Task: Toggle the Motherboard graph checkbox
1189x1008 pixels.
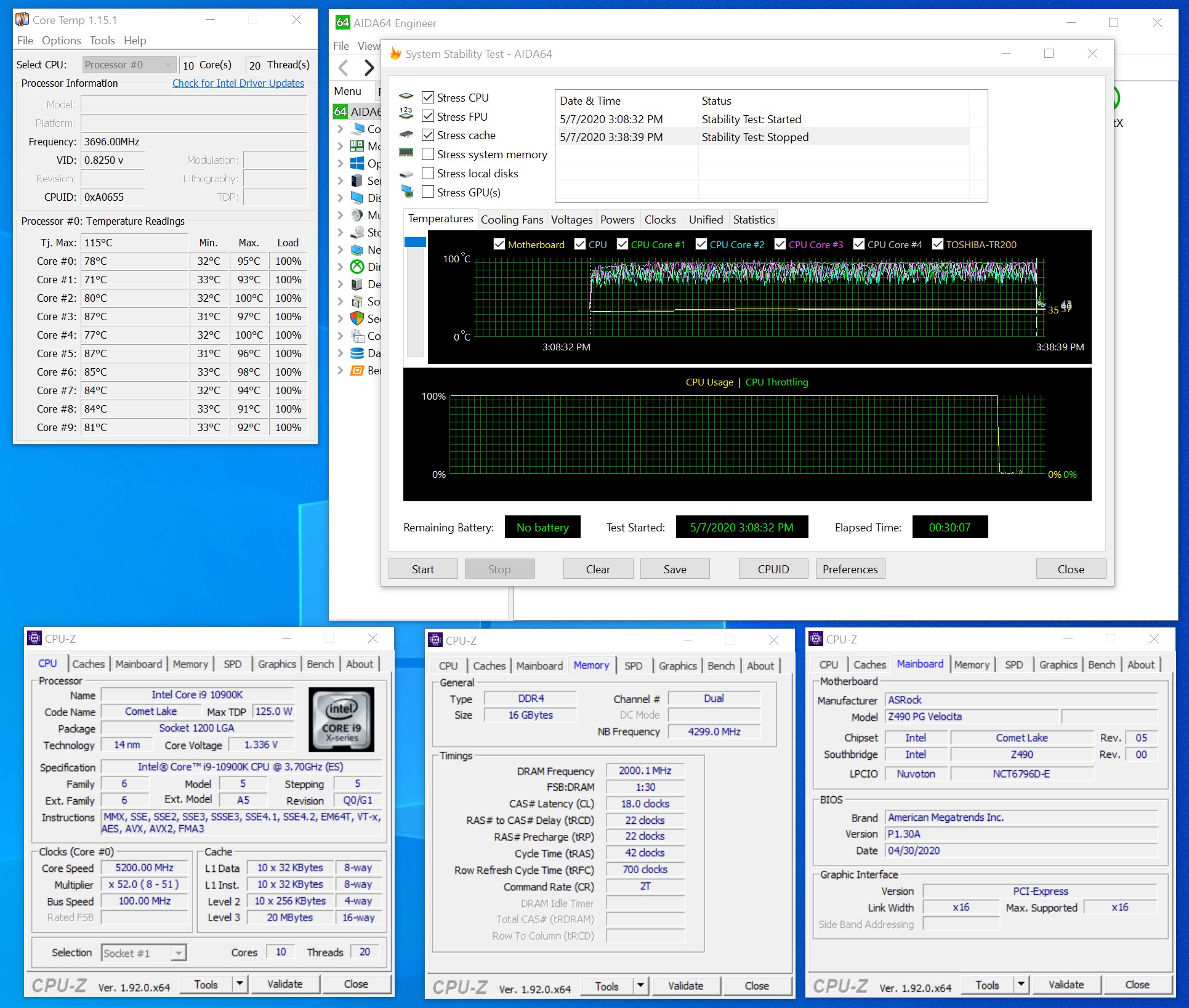Action: [499, 244]
